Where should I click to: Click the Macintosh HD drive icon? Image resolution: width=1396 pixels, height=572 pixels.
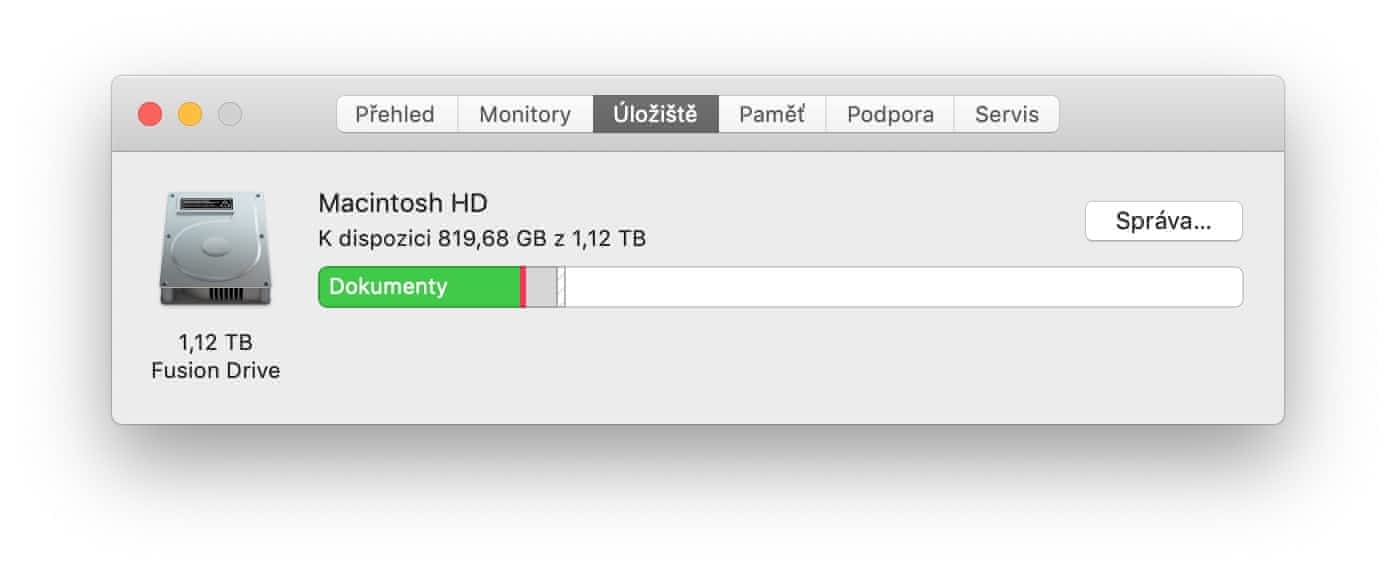pos(215,250)
